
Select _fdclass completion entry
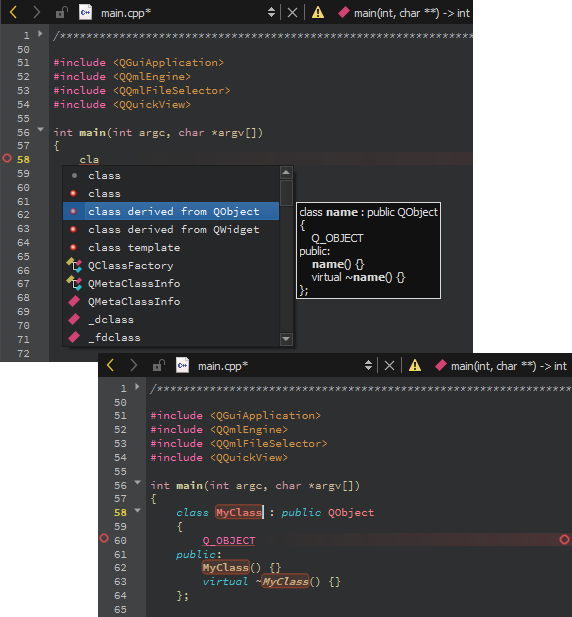[x=171, y=337]
